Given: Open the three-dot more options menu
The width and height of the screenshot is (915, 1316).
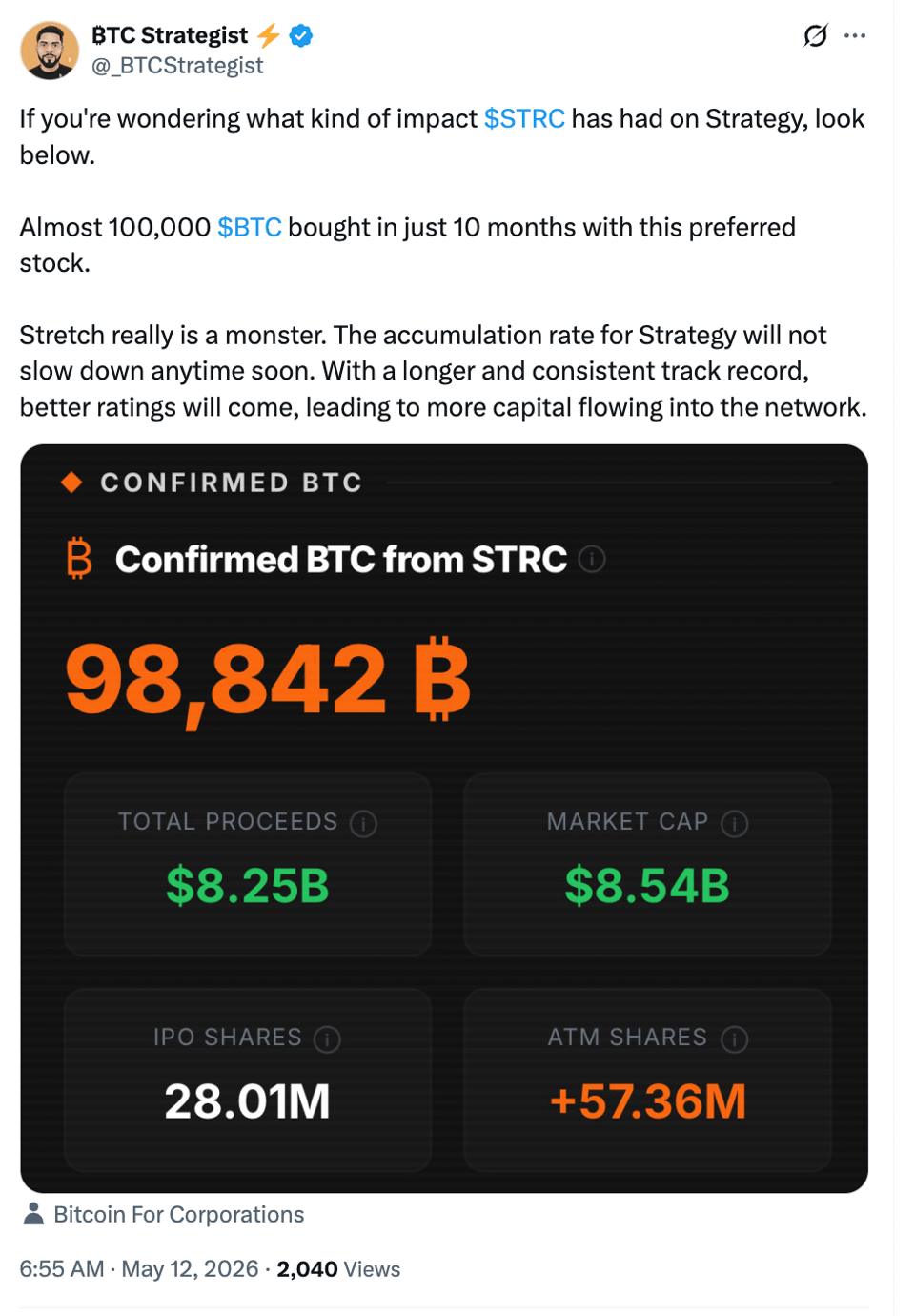Looking at the screenshot, I should pyautogui.click(x=855, y=36).
